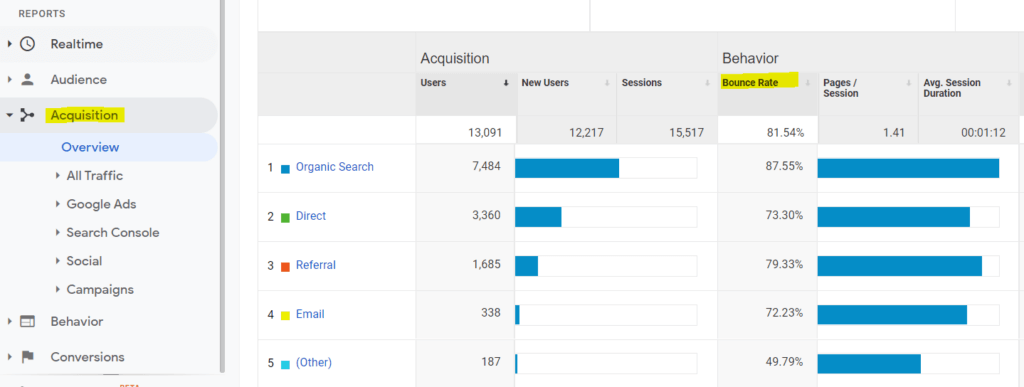Open the Referral channel link
The image size is (1024, 387).
[x=315, y=265]
